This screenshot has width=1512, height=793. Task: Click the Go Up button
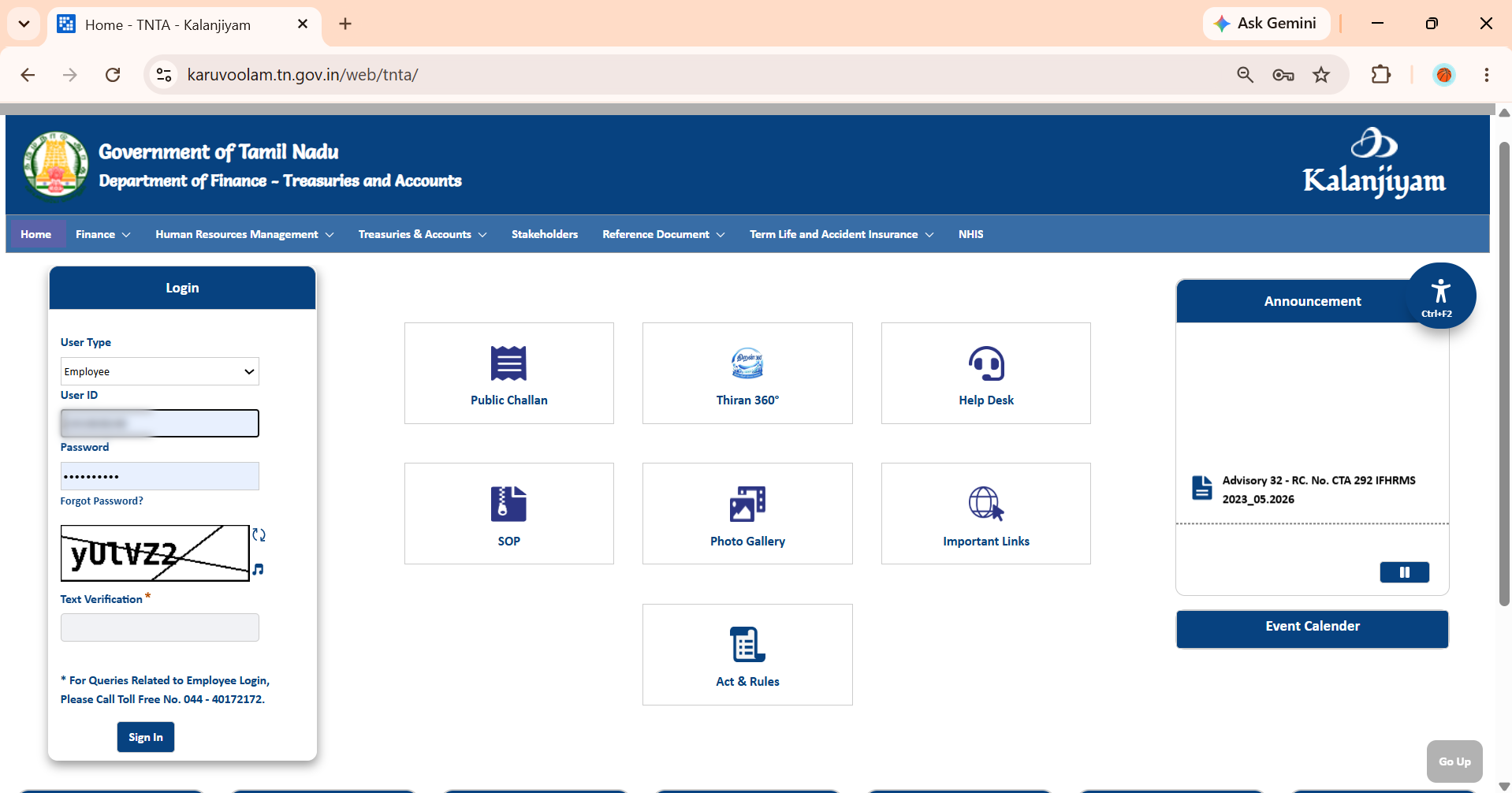(x=1454, y=761)
